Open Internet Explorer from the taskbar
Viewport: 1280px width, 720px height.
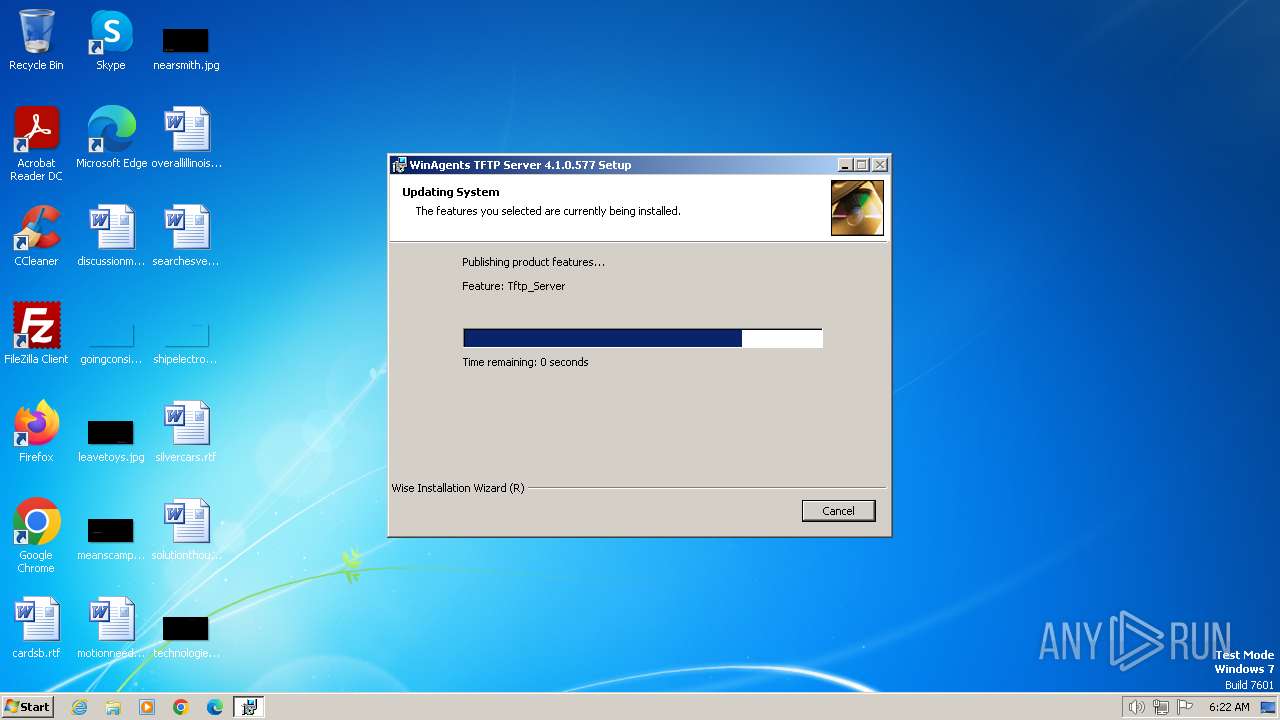pos(79,707)
